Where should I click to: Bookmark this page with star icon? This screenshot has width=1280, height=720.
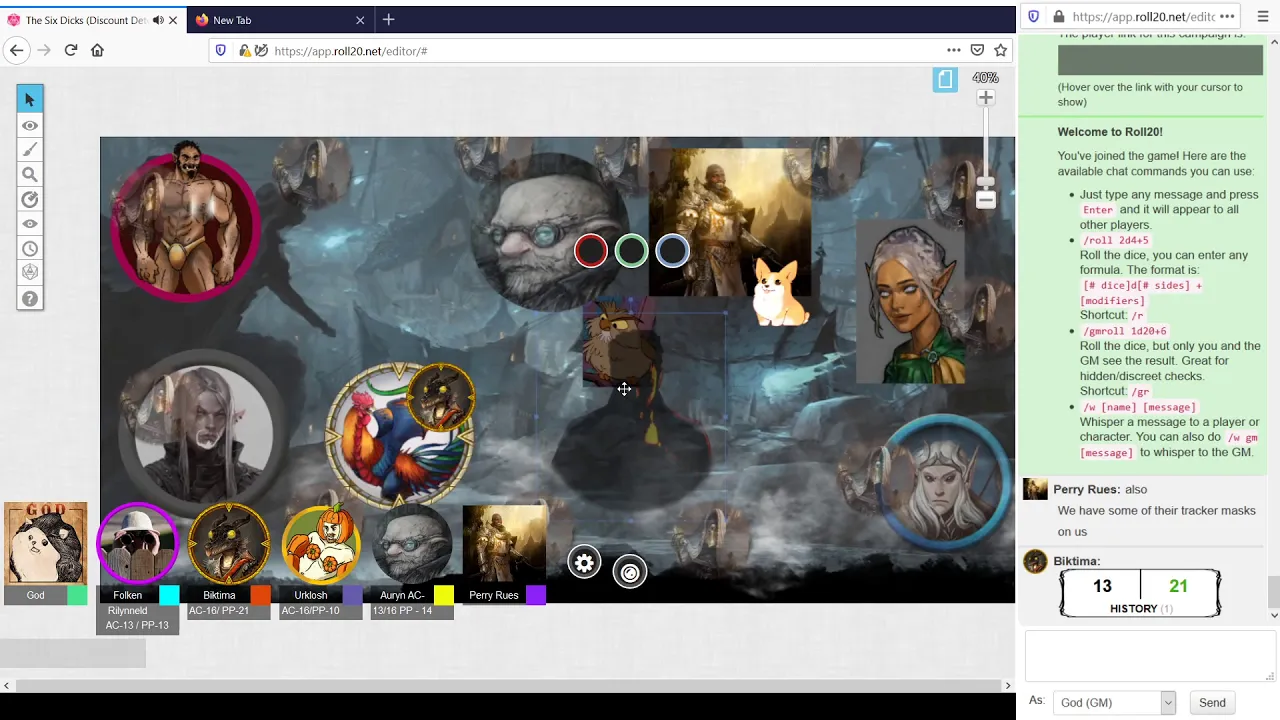tap(1000, 50)
